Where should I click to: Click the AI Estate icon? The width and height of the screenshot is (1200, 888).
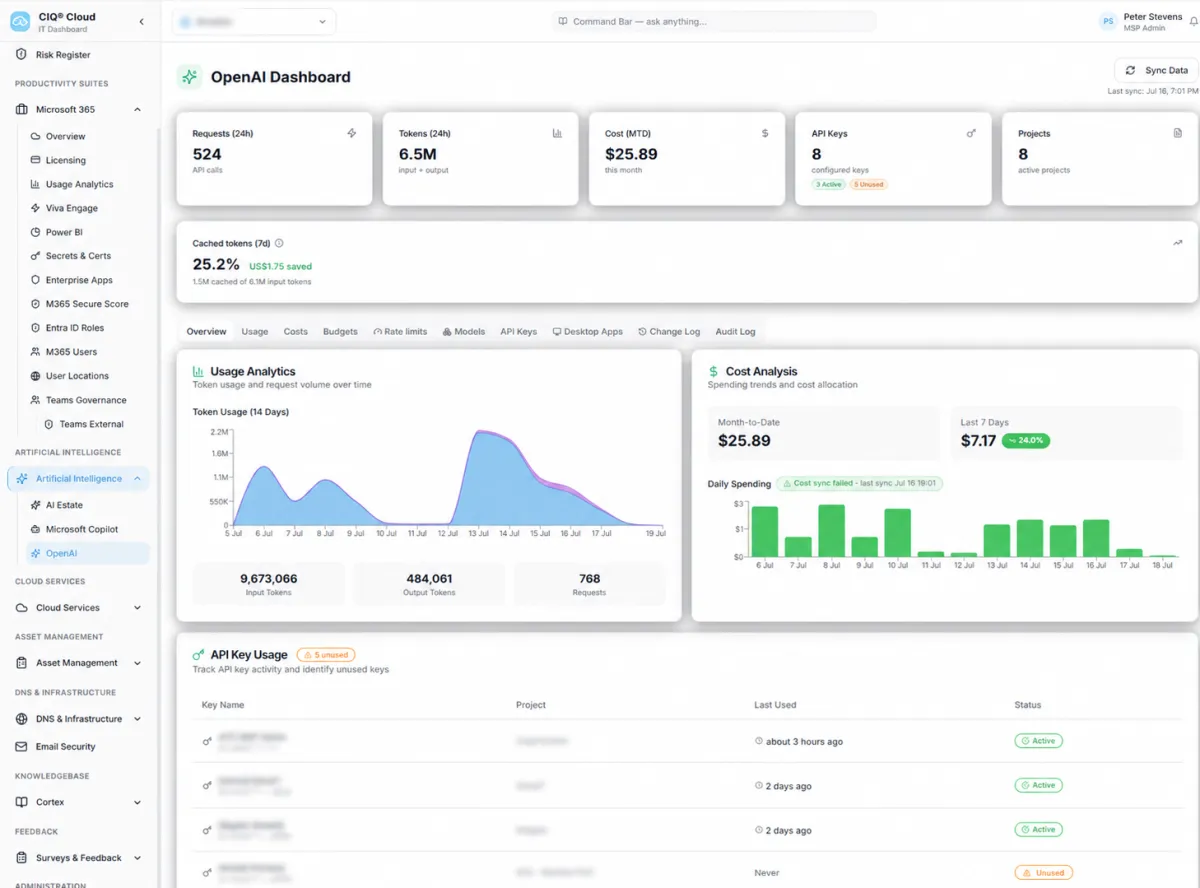(x=36, y=505)
